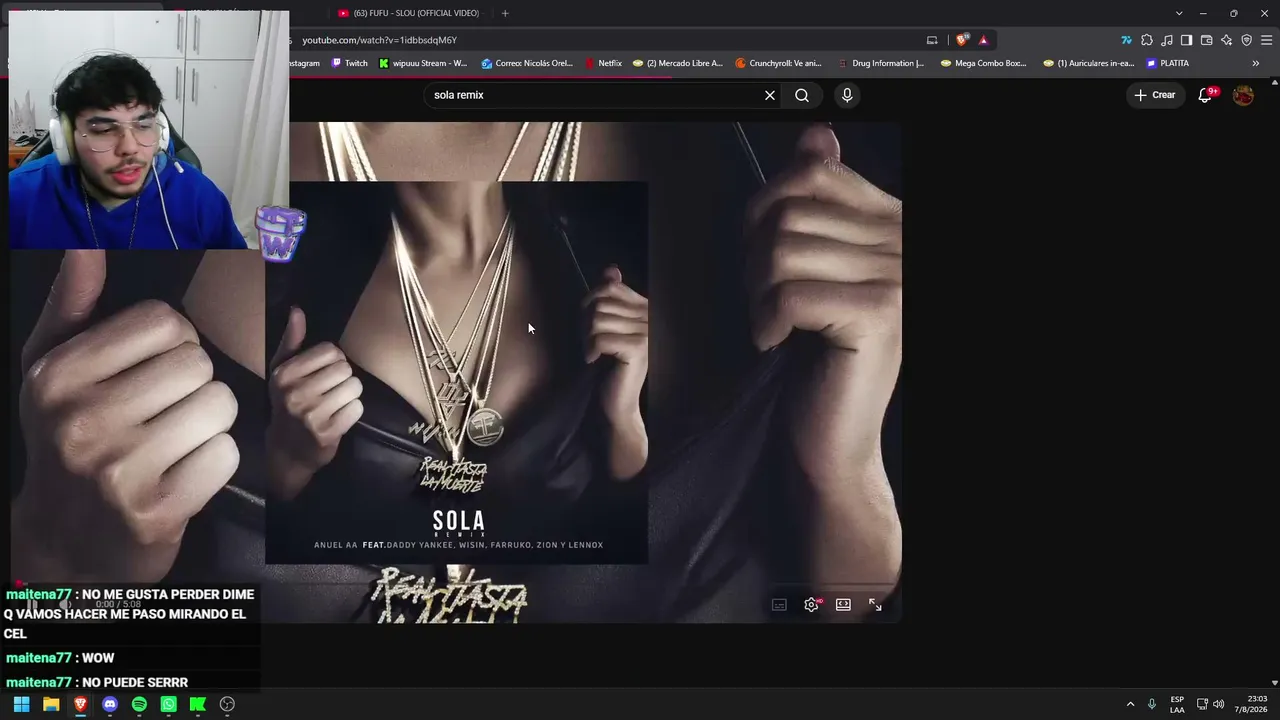Open network settings from system tray
The height and width of the screenshot is (720, 1280).
tap(1202, 704)
